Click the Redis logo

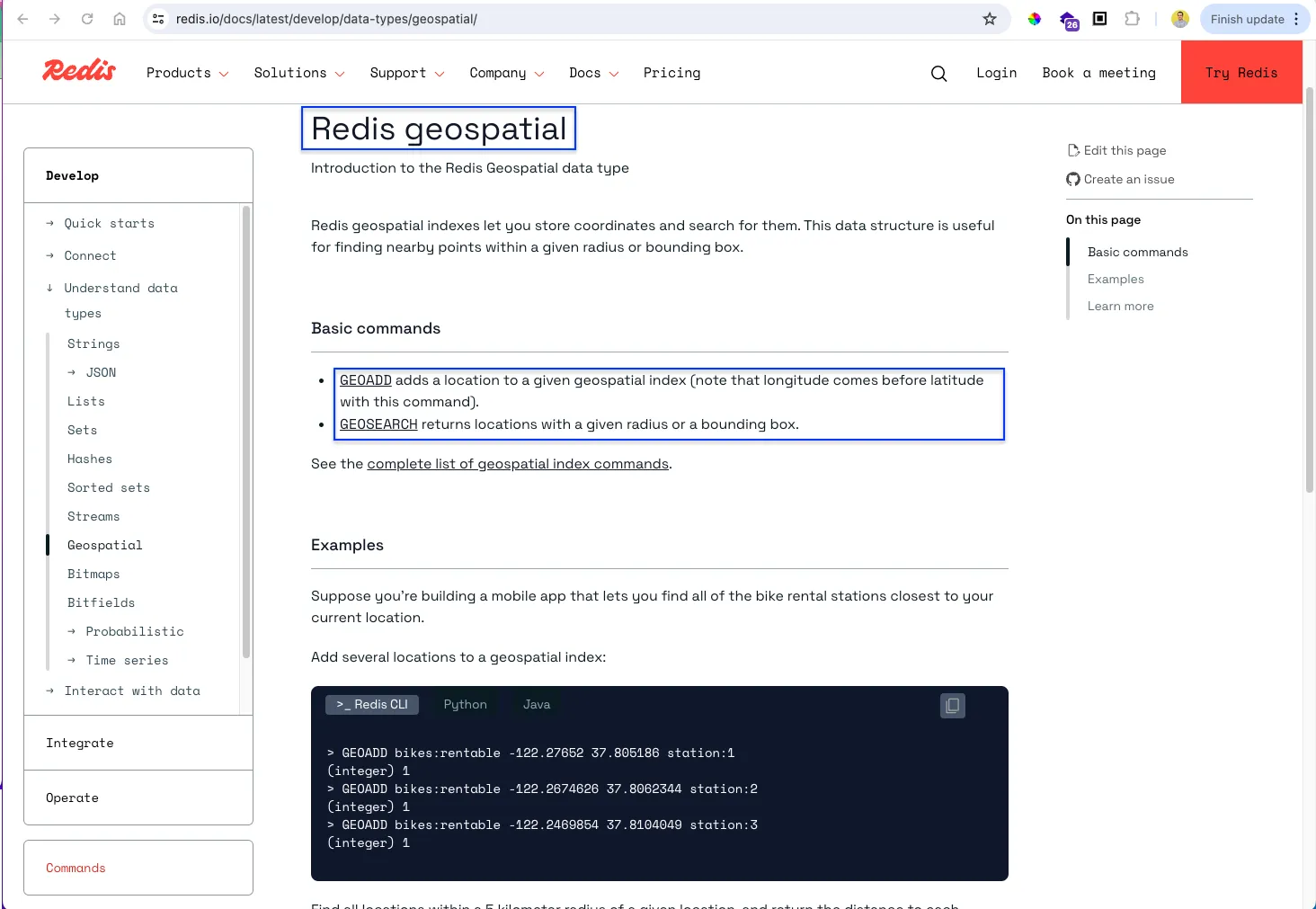pyautogui.click(x=79, y=70)
